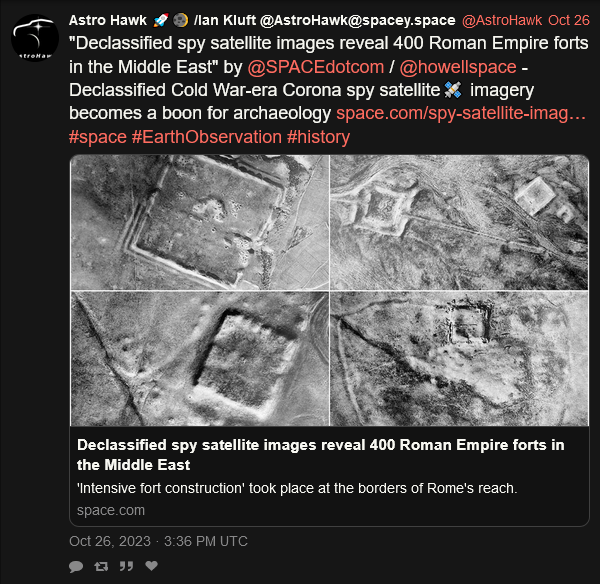Viewport: 600px width, 584px height.
Task: Click the satellite emoji in tweet text
Action: click(x=453, y=90)
